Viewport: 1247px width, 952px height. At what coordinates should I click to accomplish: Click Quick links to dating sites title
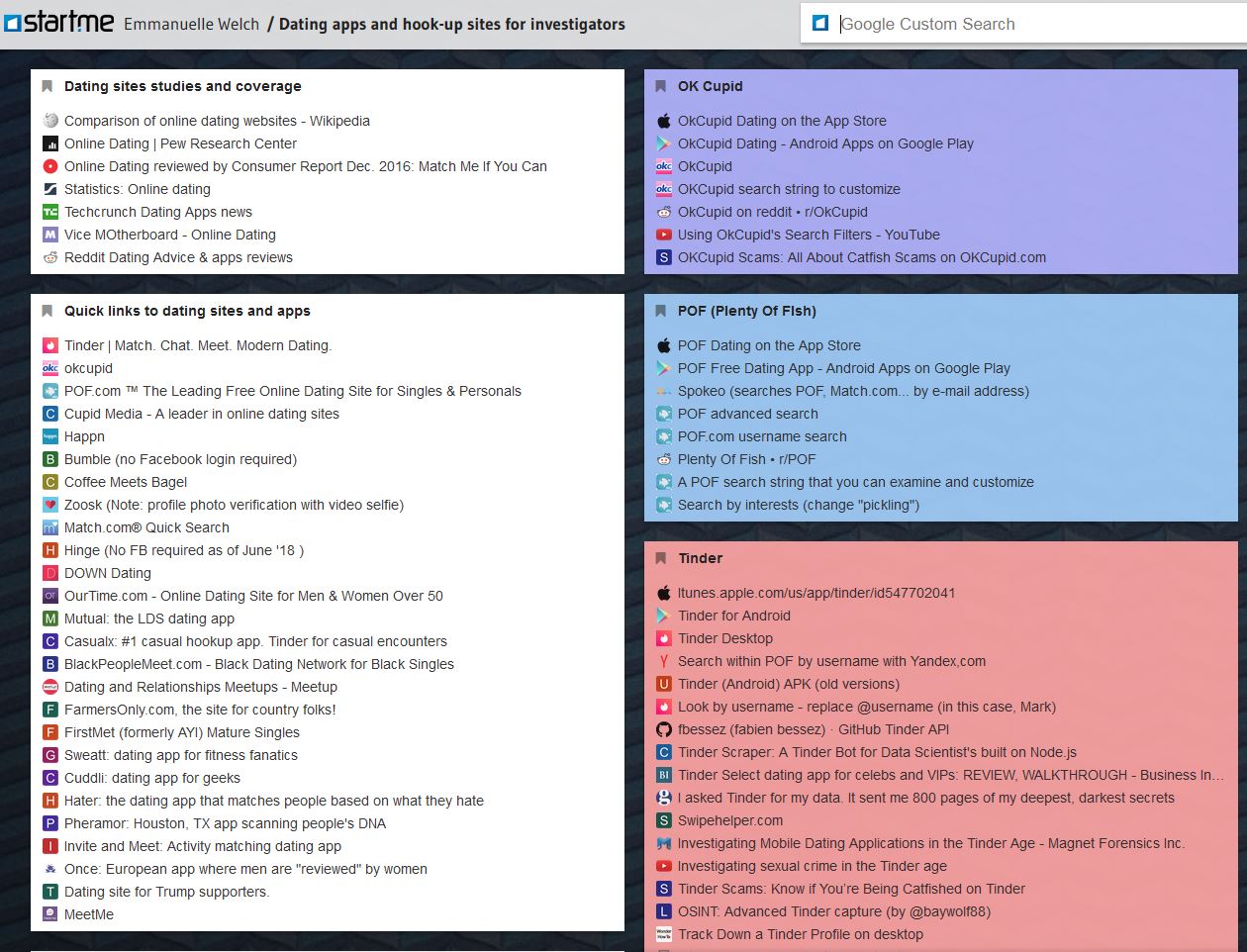(187, 311)
